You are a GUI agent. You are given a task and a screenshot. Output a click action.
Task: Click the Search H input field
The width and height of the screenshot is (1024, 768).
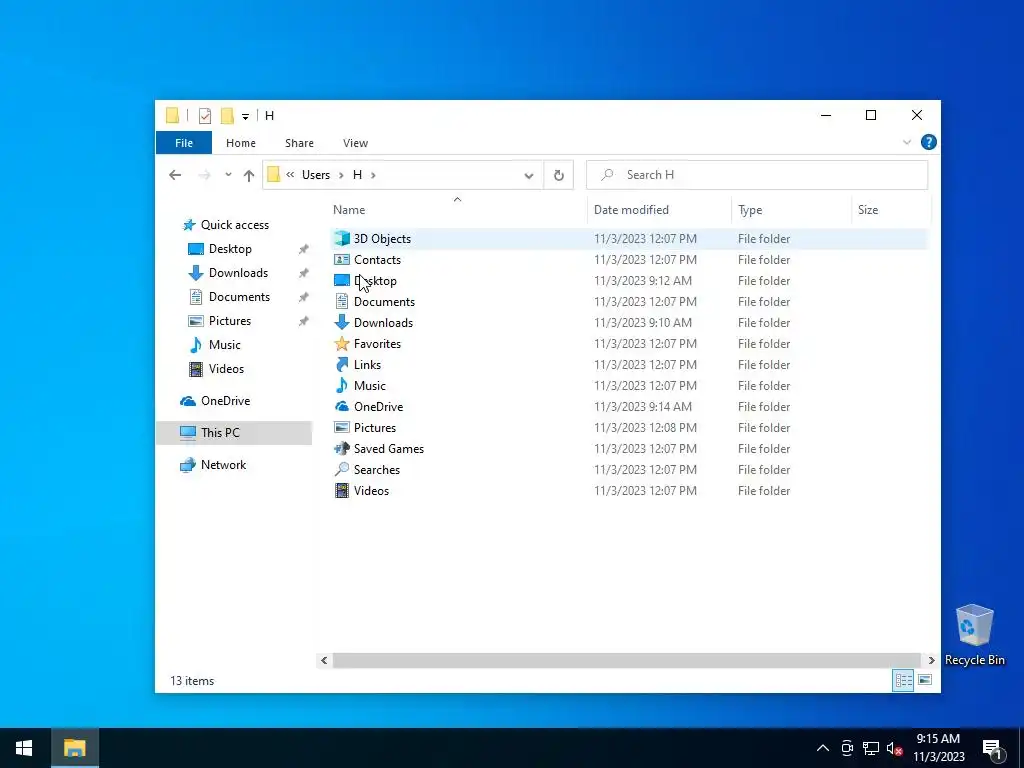point(757,175)
